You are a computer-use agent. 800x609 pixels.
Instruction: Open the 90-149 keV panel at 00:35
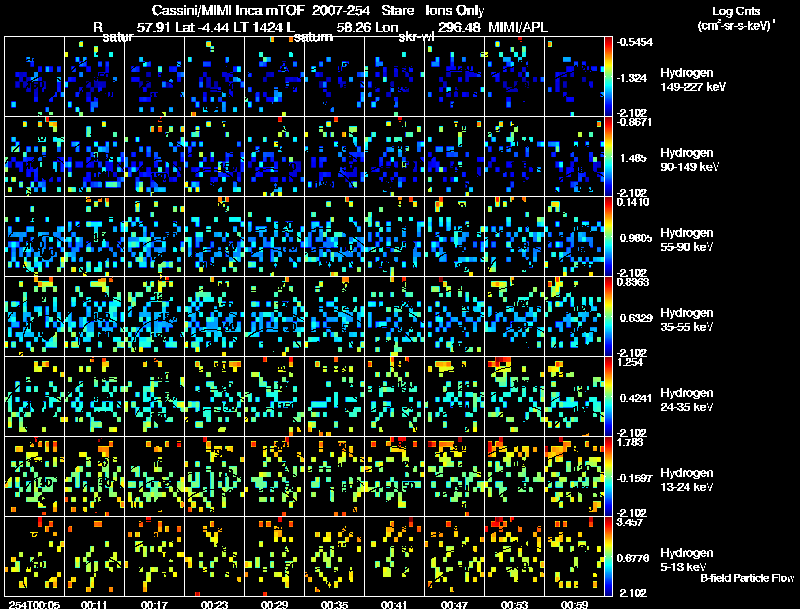[335, 157]
